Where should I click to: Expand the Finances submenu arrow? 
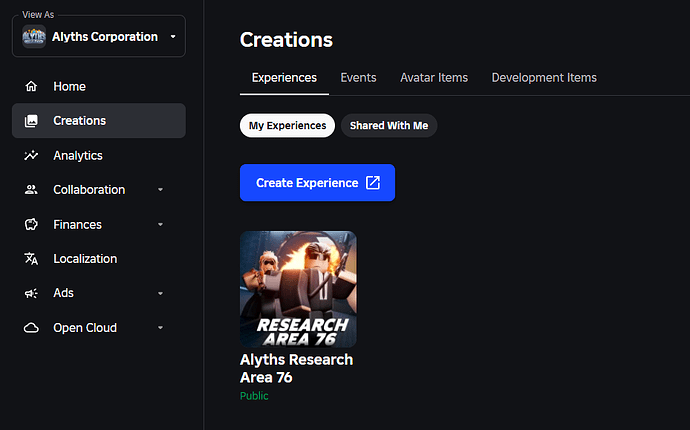click(x=160, y=224)
